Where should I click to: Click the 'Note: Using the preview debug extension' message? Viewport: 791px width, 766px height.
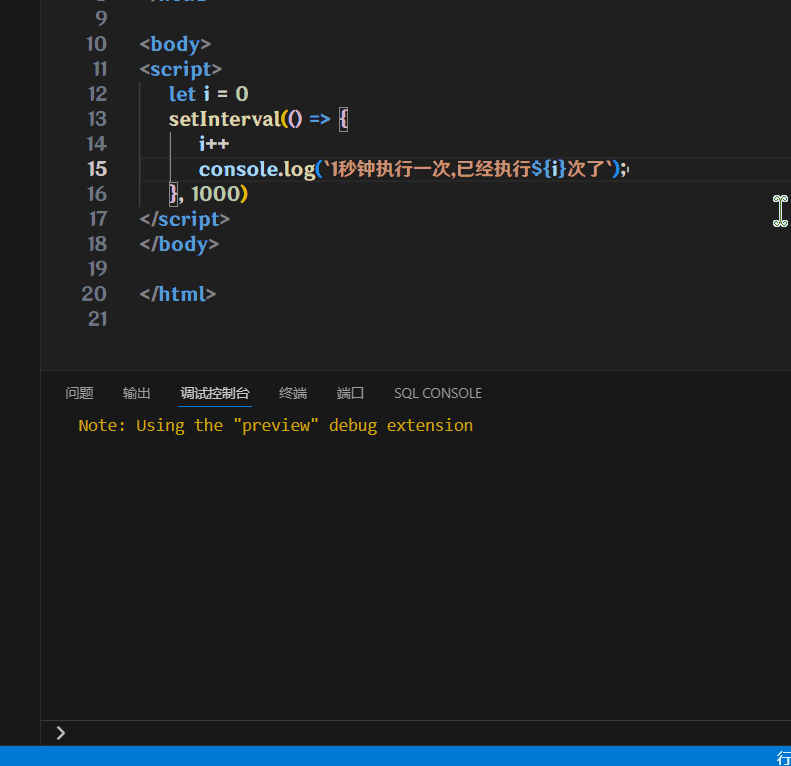(275, 425)
